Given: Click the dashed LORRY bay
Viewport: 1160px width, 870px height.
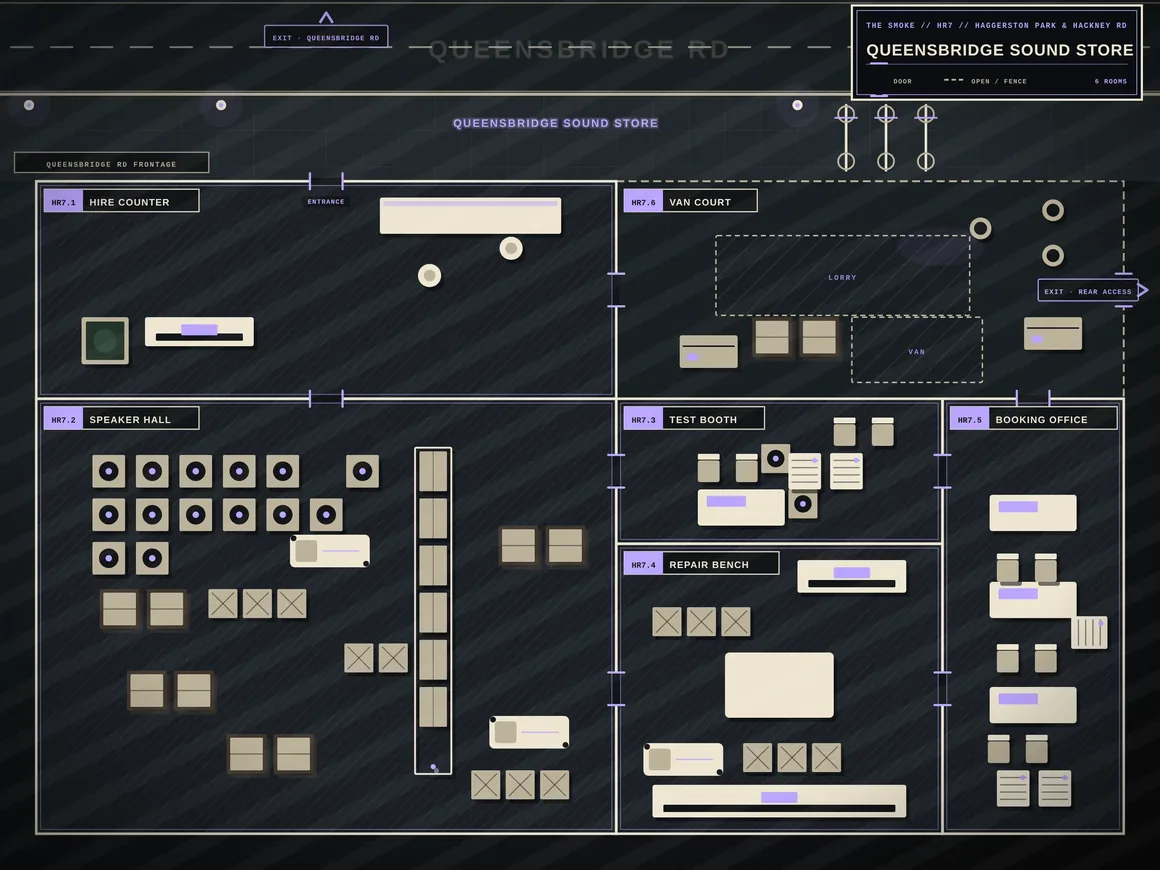Looking at the screenshot, I should (843, 276).
